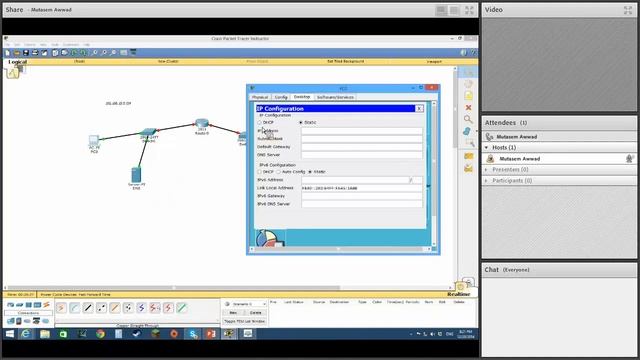Toggle full screen on the Video pod
Image resolution: width=640 pixels, height=360 pixels.
point(628,10)
